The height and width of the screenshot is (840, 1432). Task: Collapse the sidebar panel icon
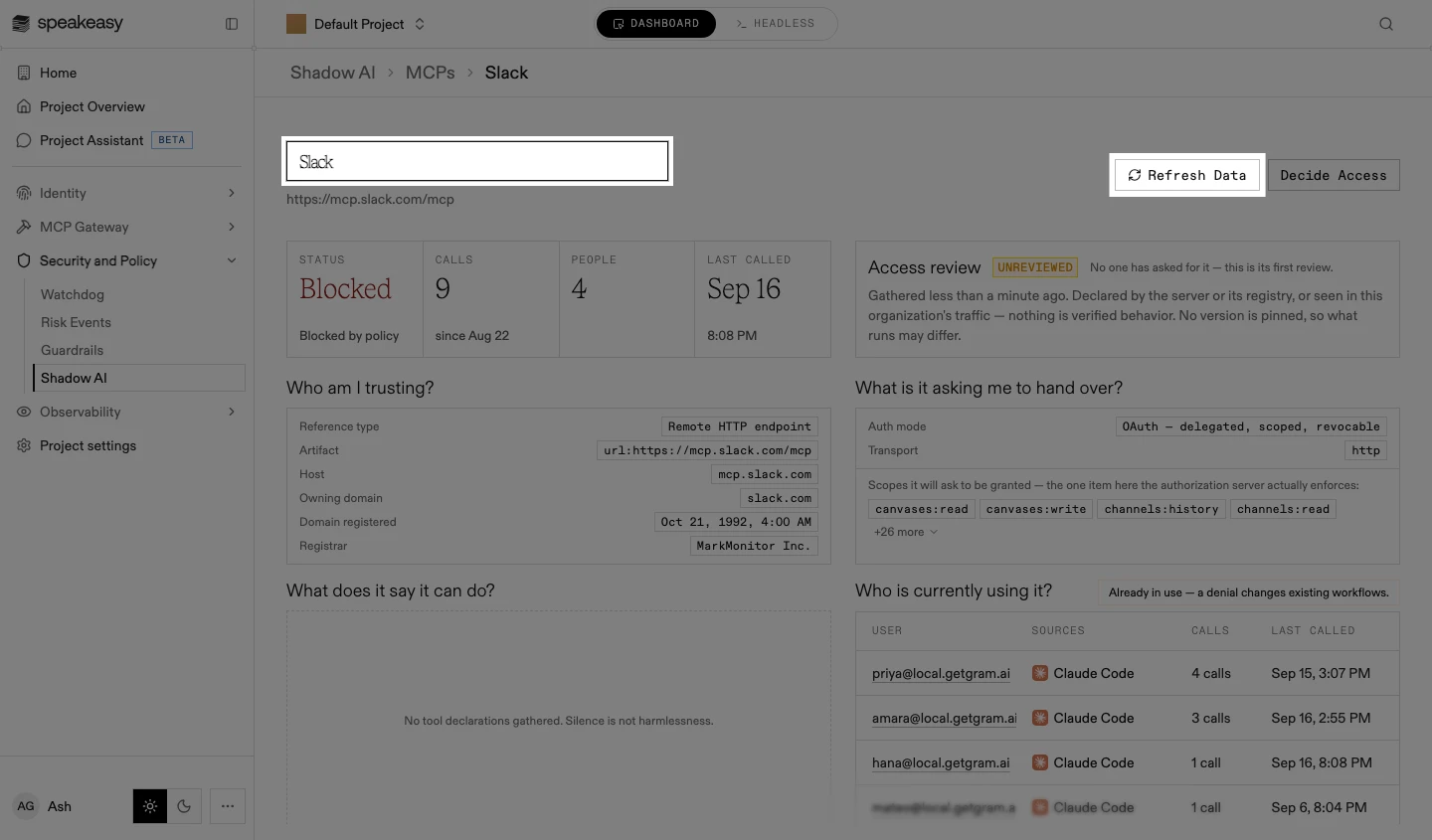pyautogui.click(x=232, y=24)
